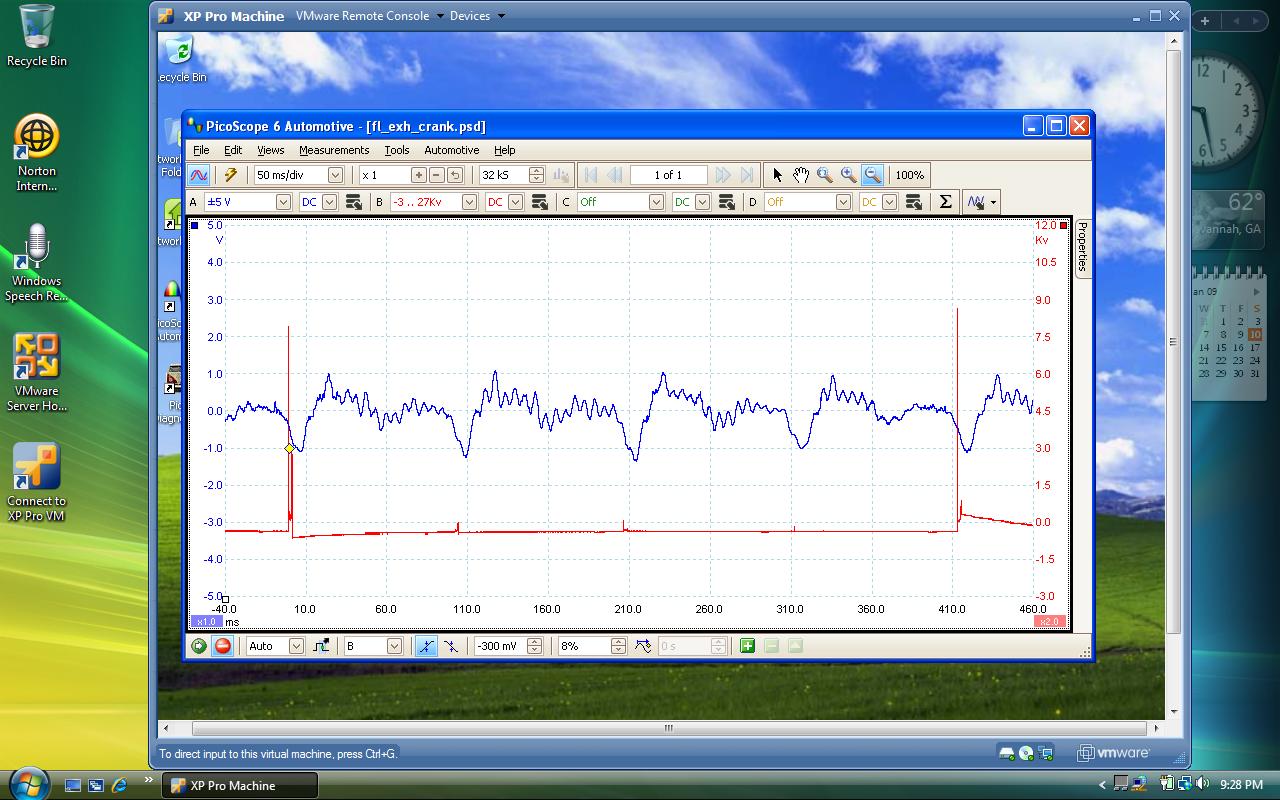This screenshot has width=1280, height=800.
Task: Stop capture with the red button
Action: 223,646
